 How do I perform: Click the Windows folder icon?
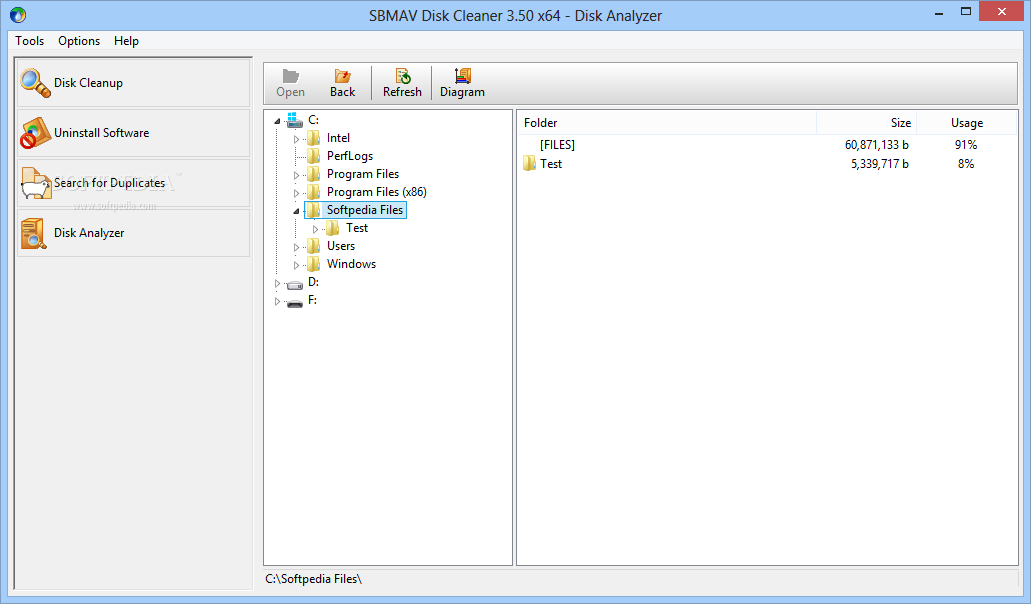(314, 264)
